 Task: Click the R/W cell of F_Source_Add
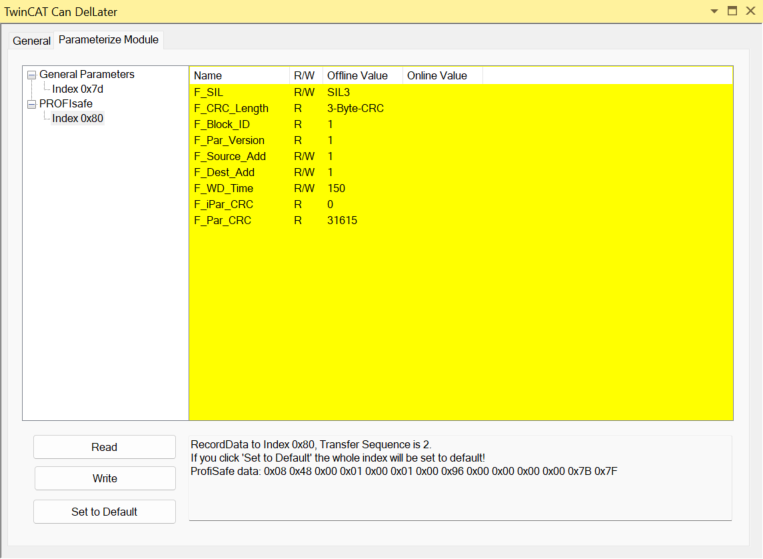point(304,156)
